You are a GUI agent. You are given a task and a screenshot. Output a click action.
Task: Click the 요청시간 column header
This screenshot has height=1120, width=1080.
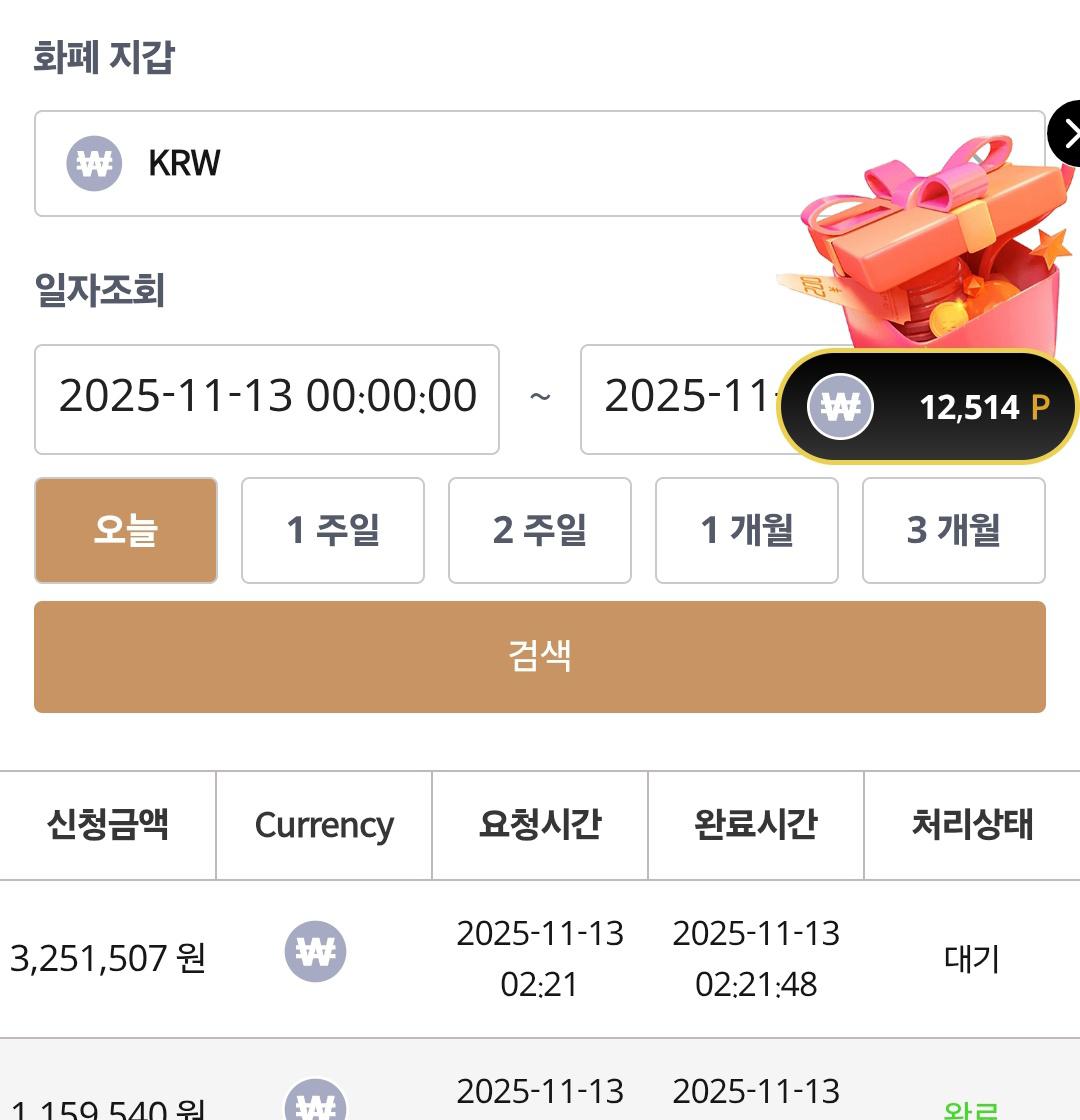pos(540,825)
